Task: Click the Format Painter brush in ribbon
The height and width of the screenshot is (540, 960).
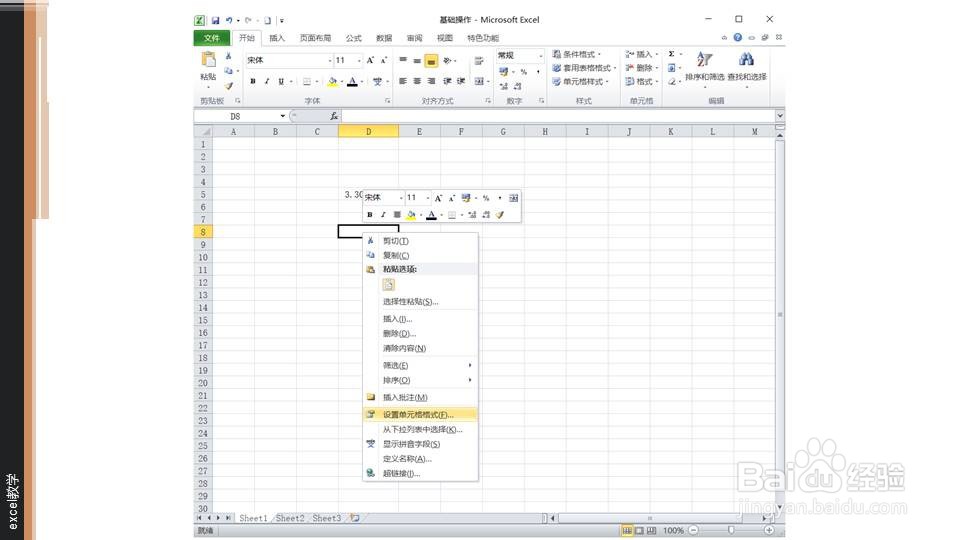Action: (228, 86)
